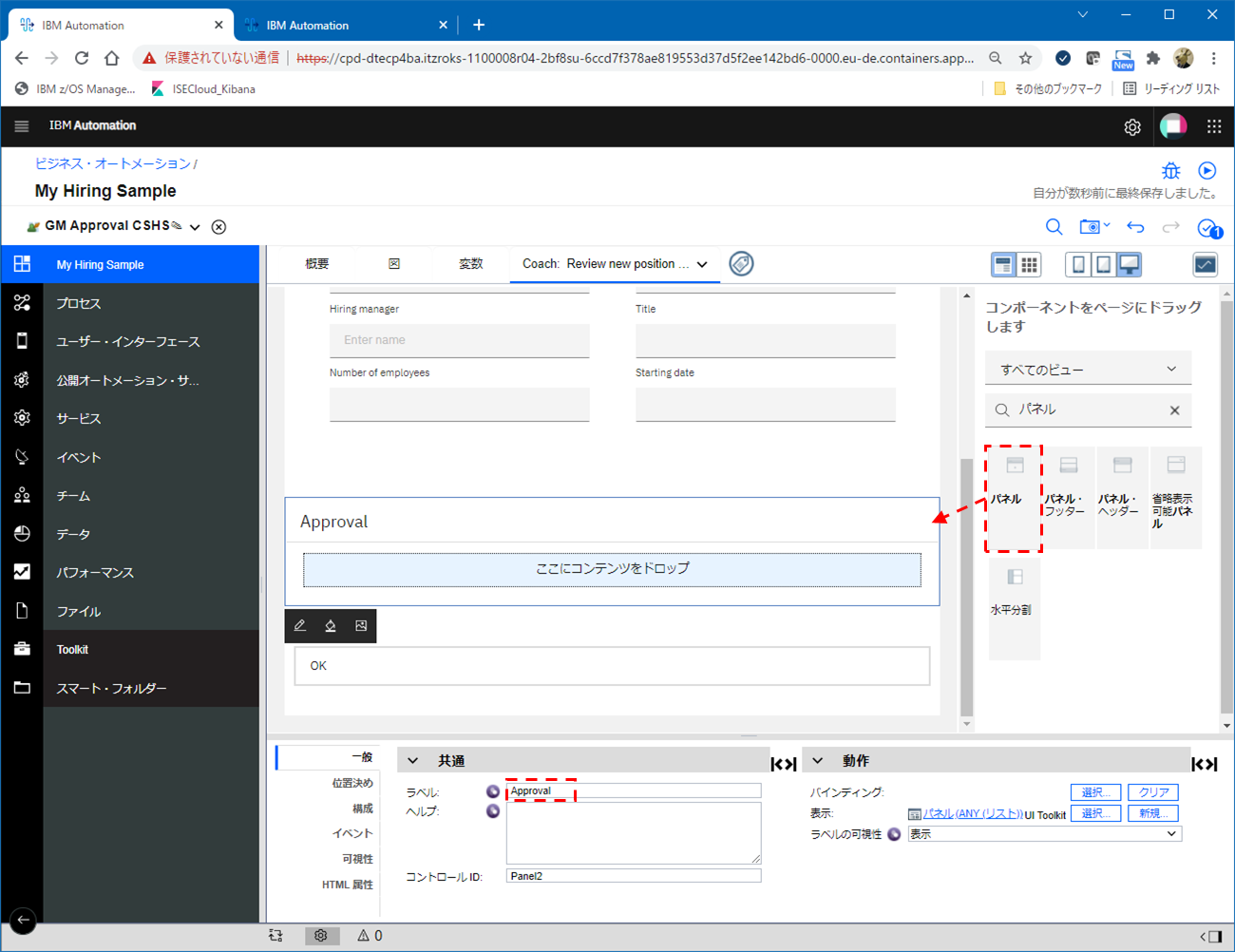Click the コントロール ID field Panel2
Viewport: 1235px width, 952px height.
pyautogui.click(x=634, y=876)
